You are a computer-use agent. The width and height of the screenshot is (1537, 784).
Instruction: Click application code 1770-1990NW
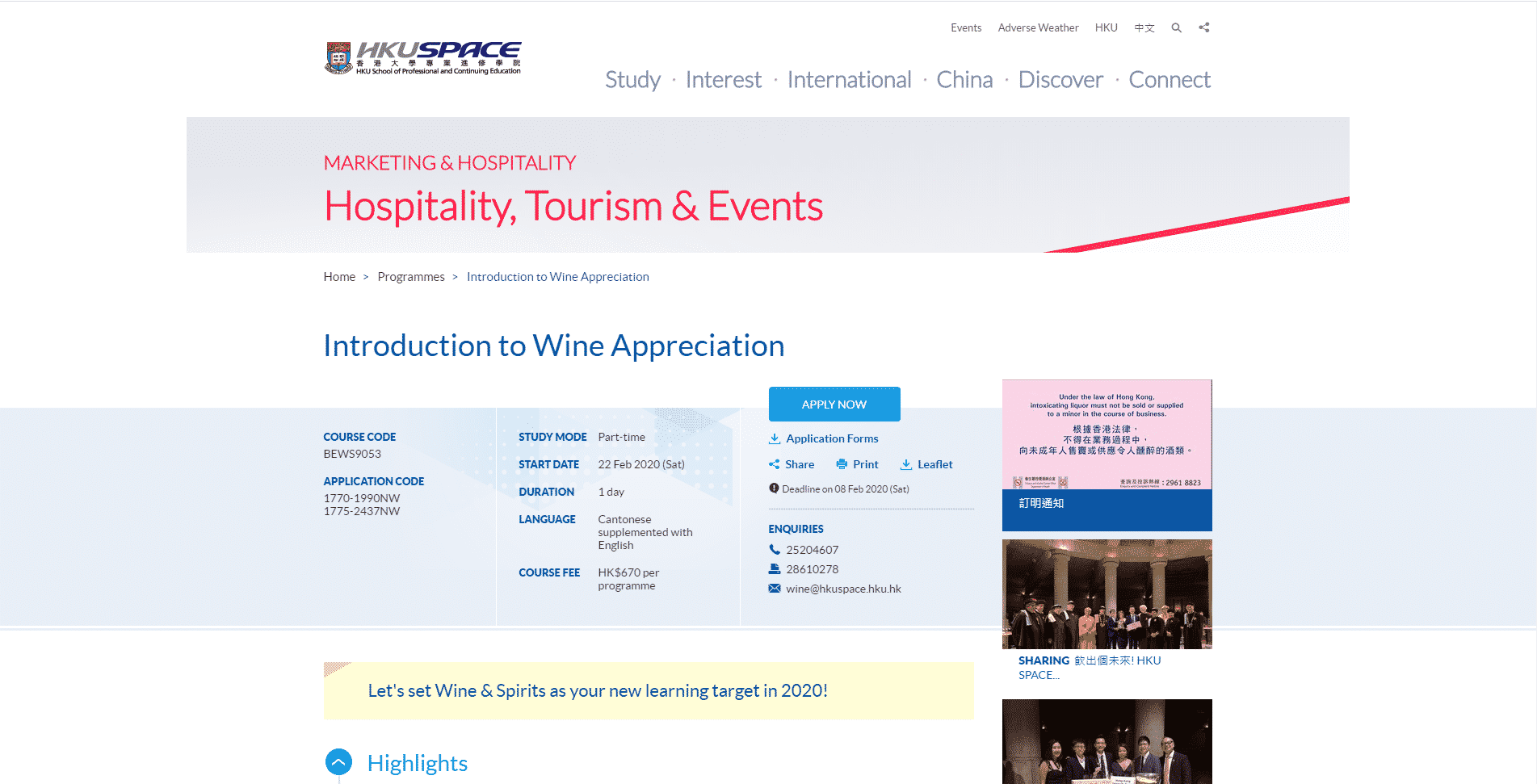point(362,498)
